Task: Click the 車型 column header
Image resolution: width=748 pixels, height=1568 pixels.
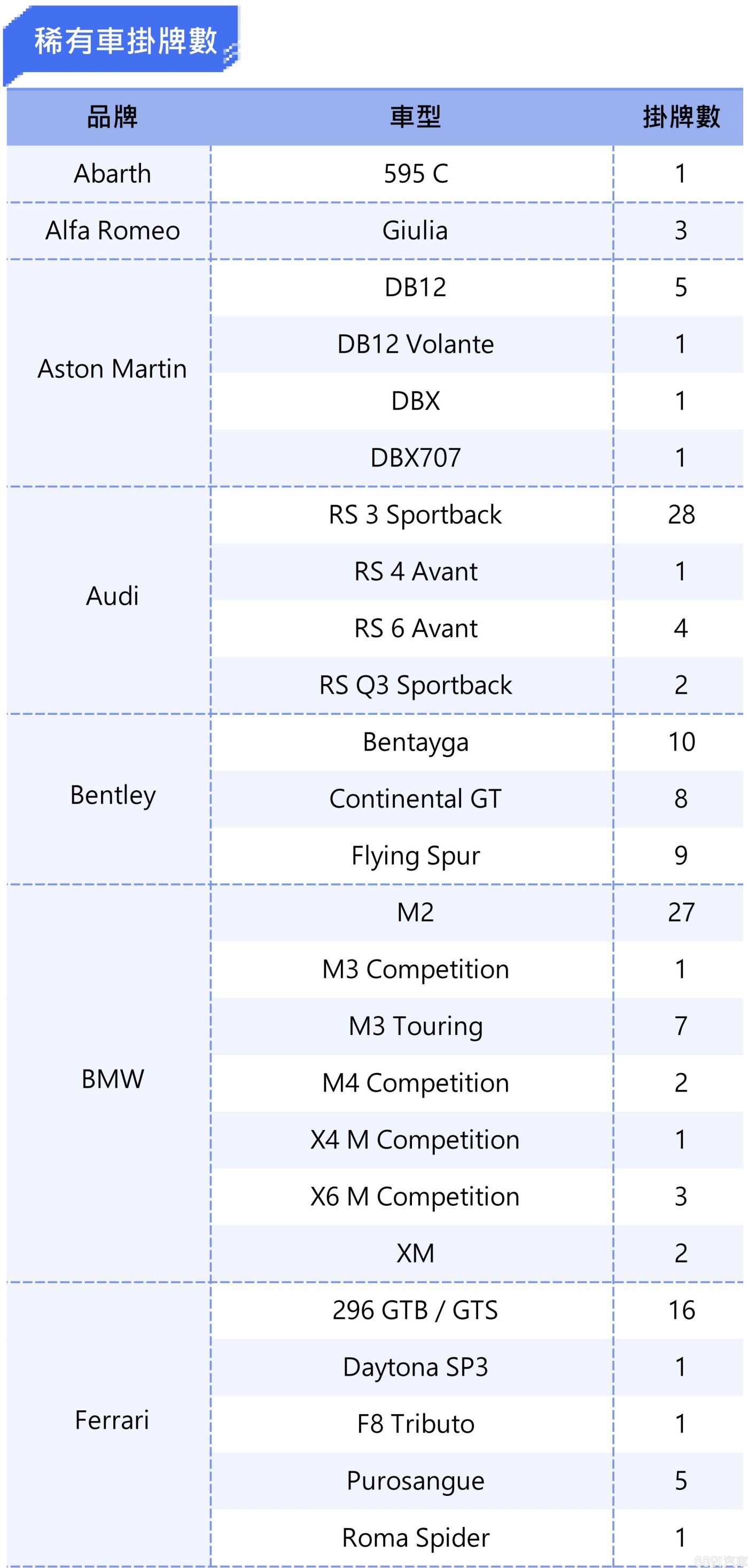Action: (x=415, y=117)
